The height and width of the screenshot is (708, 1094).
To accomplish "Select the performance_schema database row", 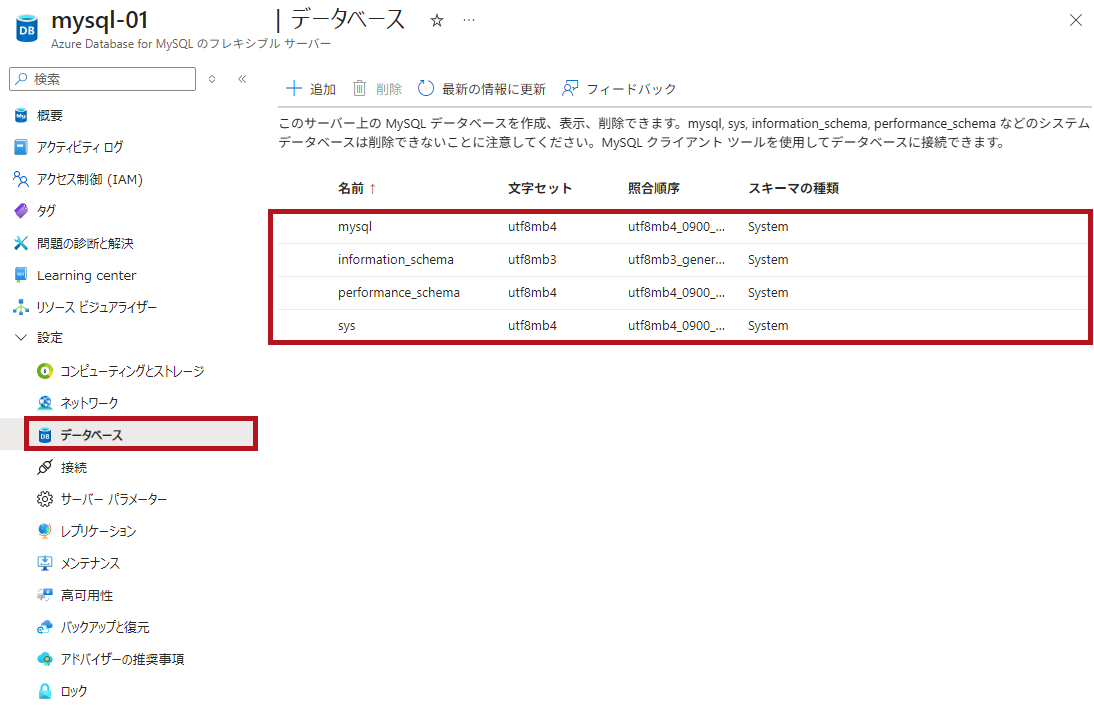I will (399, 293).
